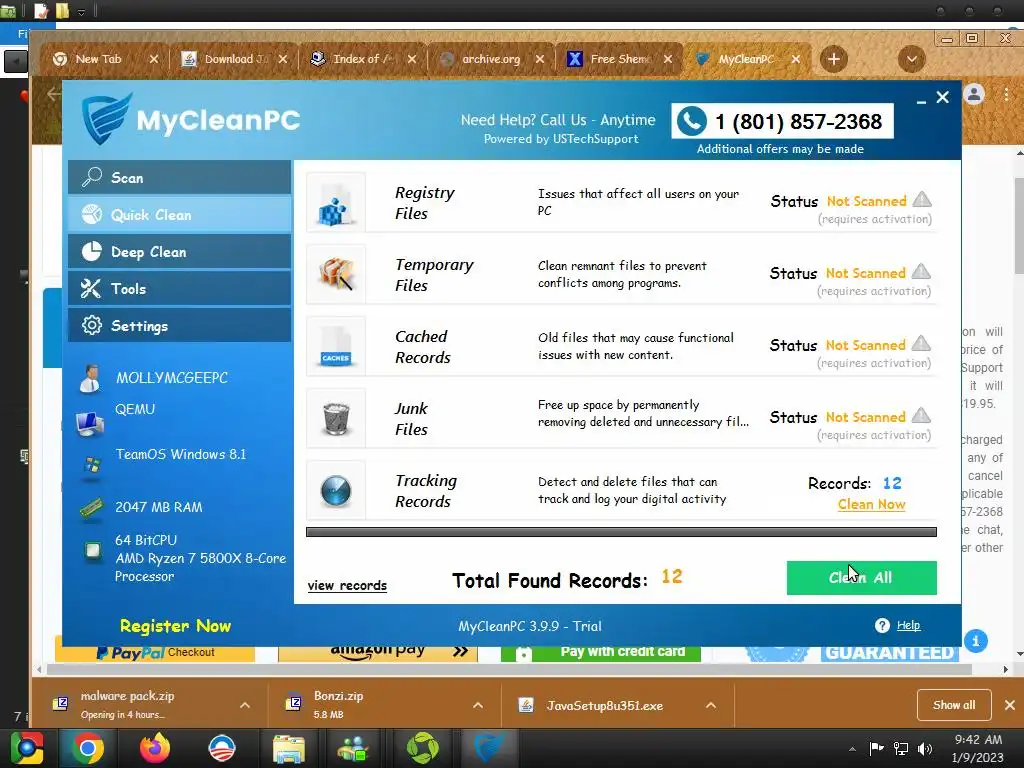The width and height of the screenshot is (1024, 768).
Task: Click Register Now
Action: click(x=175, y=626)
